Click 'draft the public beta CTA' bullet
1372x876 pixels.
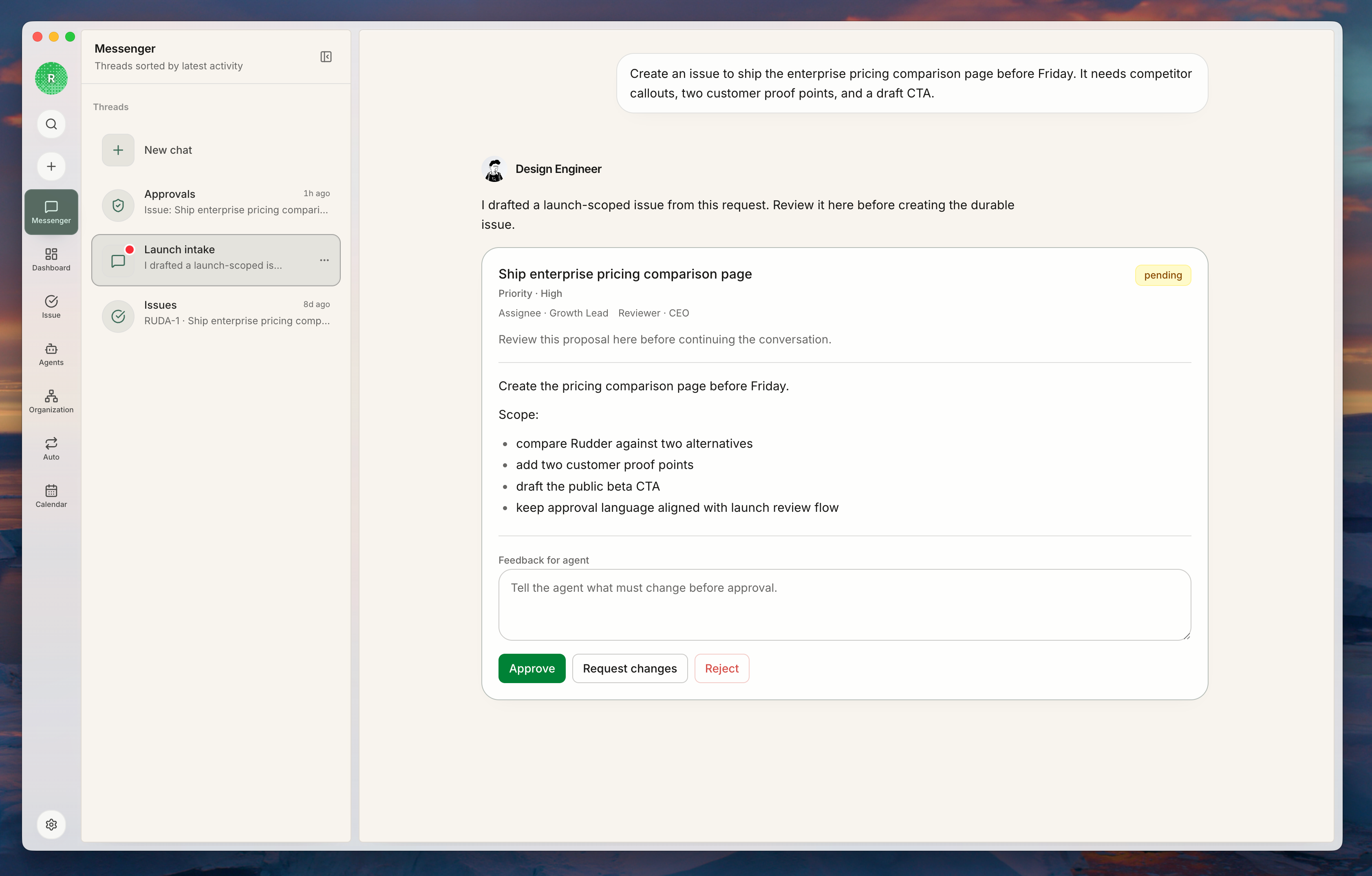(588, 486)
